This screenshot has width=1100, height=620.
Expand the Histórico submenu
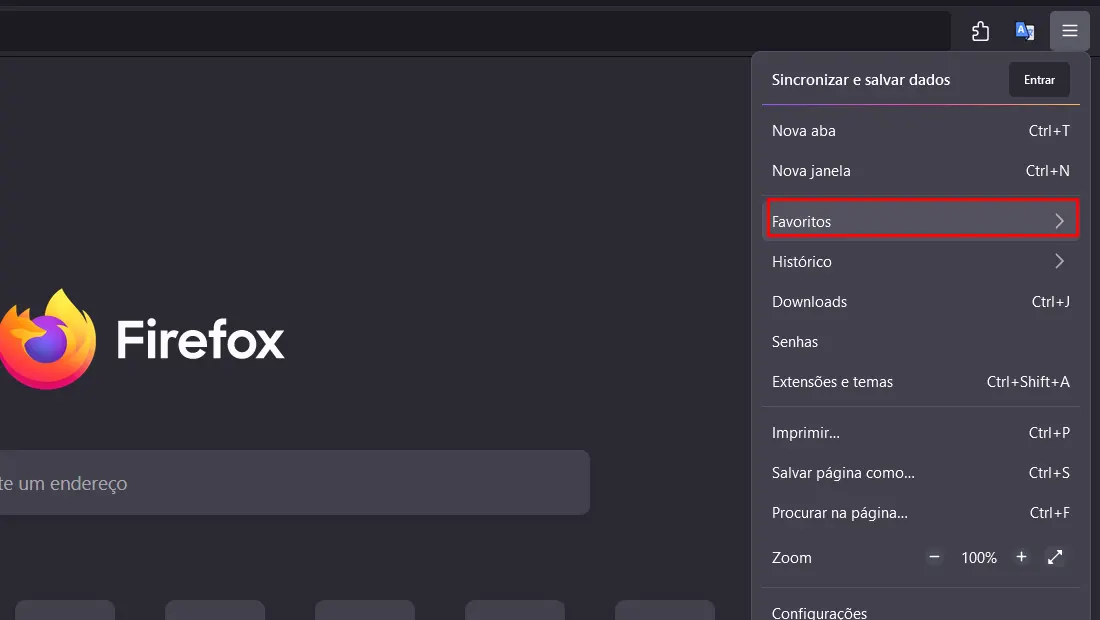(920, 262)
